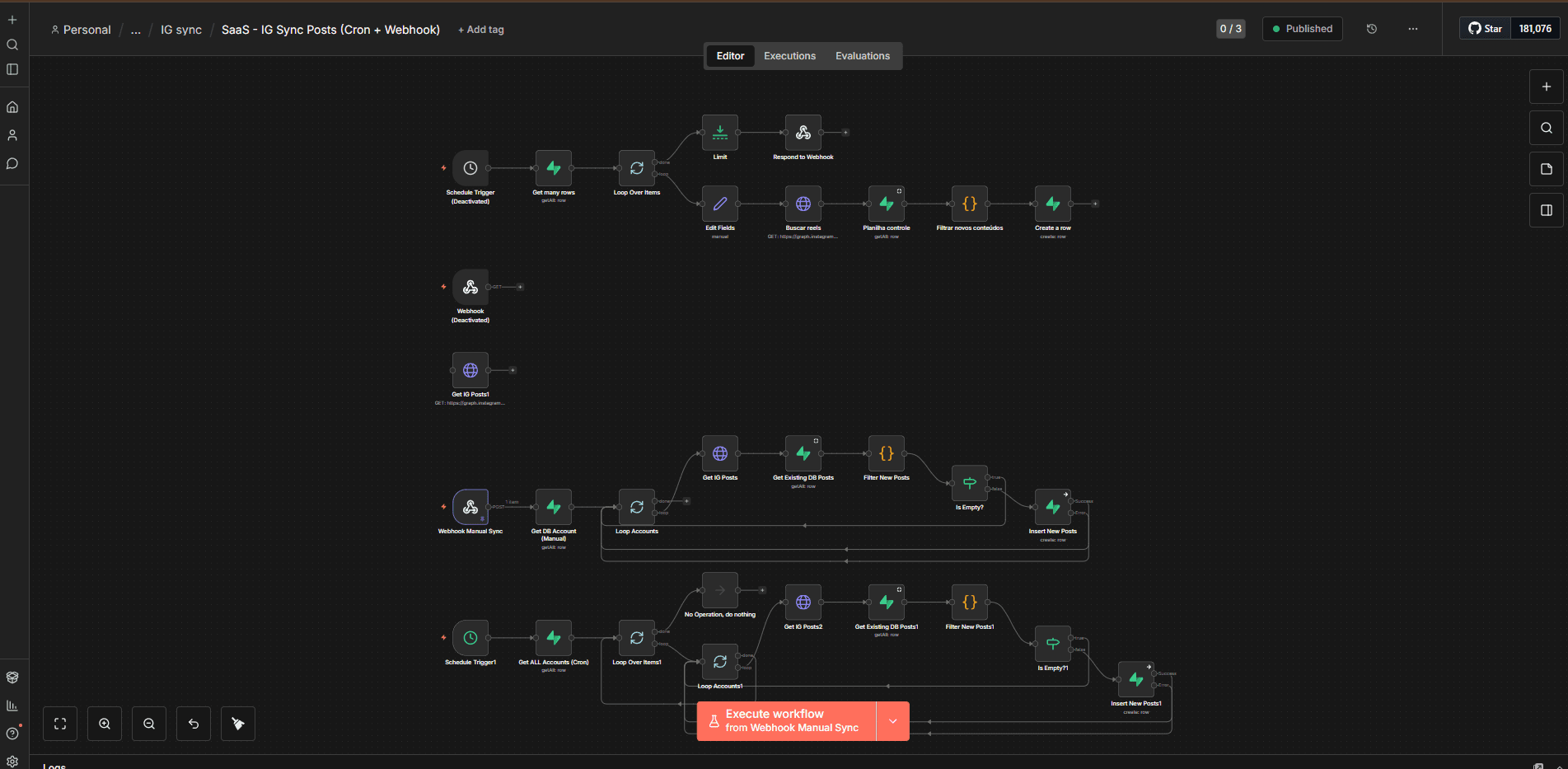Click the tidy up nodes broom icon
This screenshot has height=769, width=1568.
tap(238, 724)
